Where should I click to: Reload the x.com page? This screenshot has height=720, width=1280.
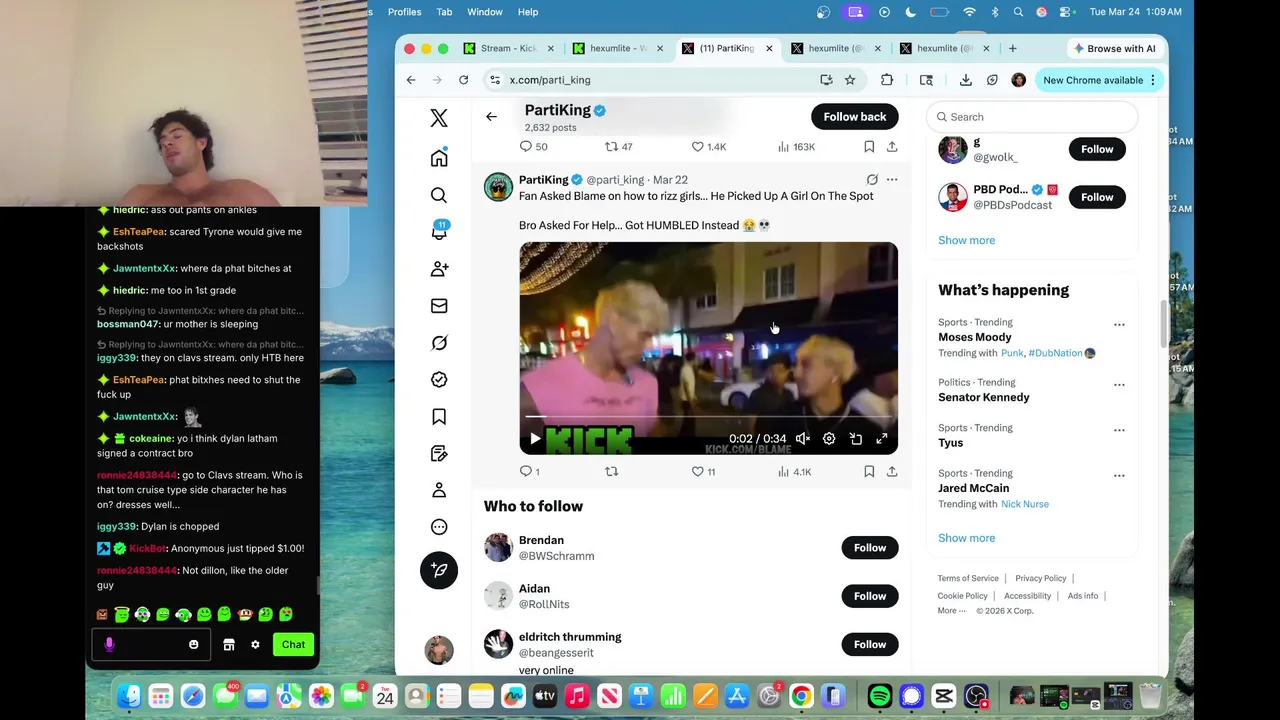pyautogui.click(x=463, y=80)
